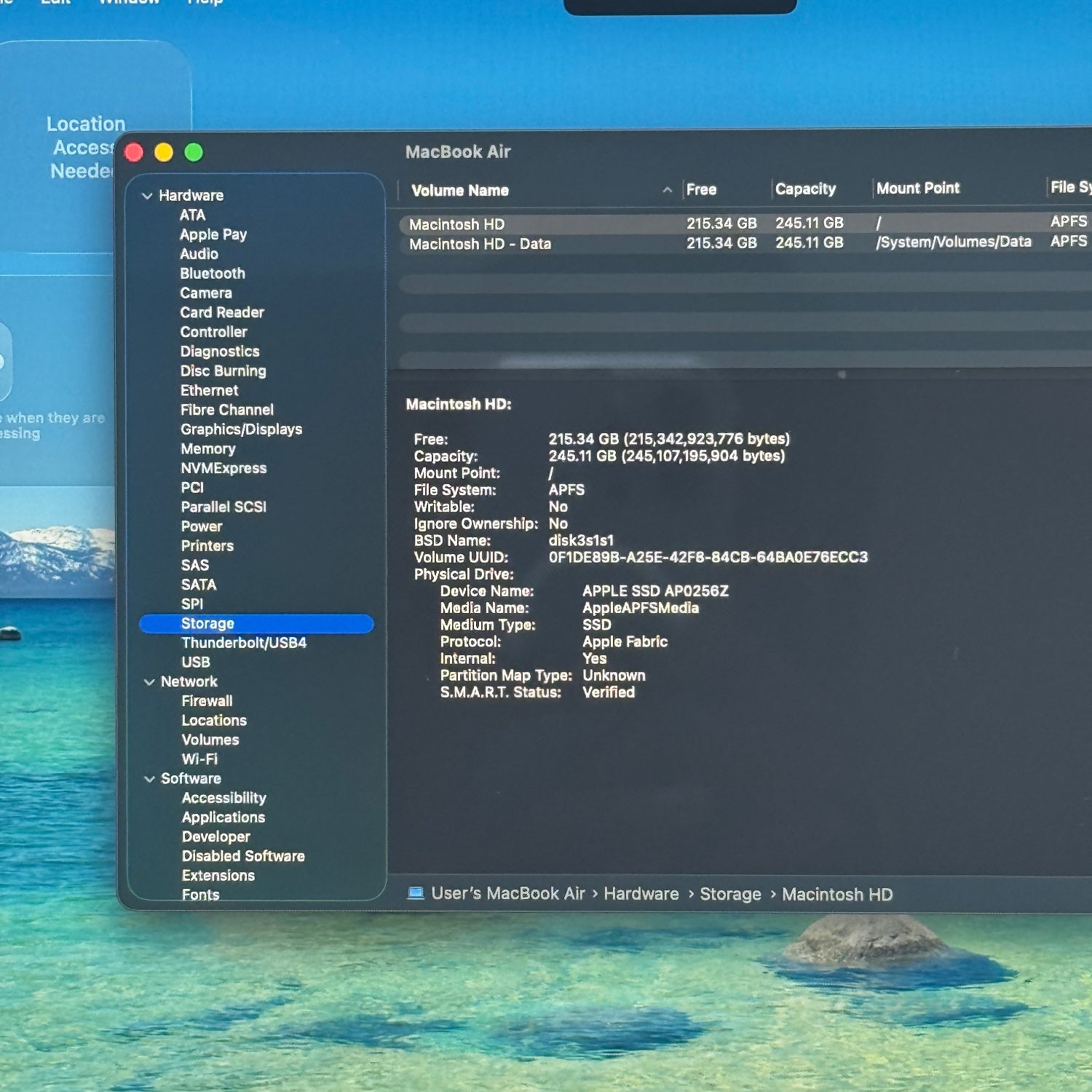
Task: Click the laptop icon in path bar
Action: click(416, 893)
